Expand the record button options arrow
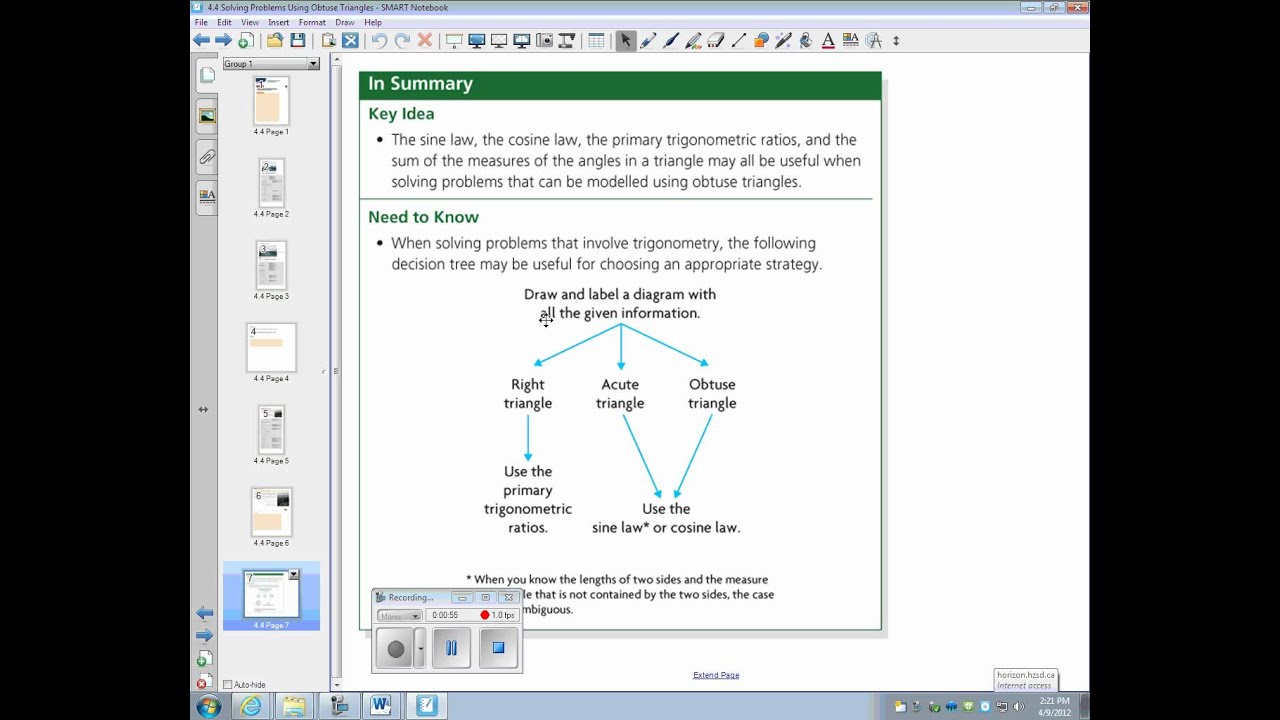 click(420, 648)
